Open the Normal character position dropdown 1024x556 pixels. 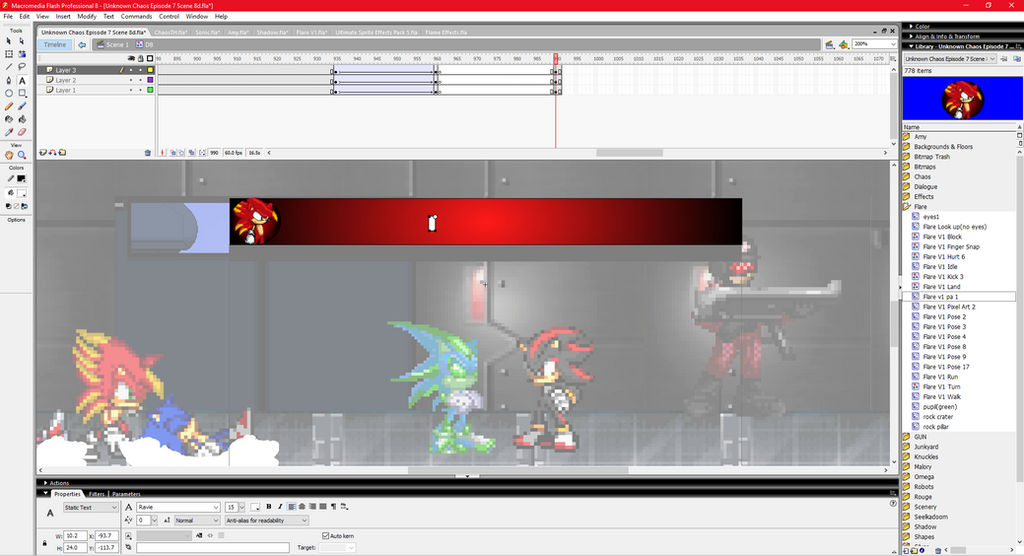(197, 521)
